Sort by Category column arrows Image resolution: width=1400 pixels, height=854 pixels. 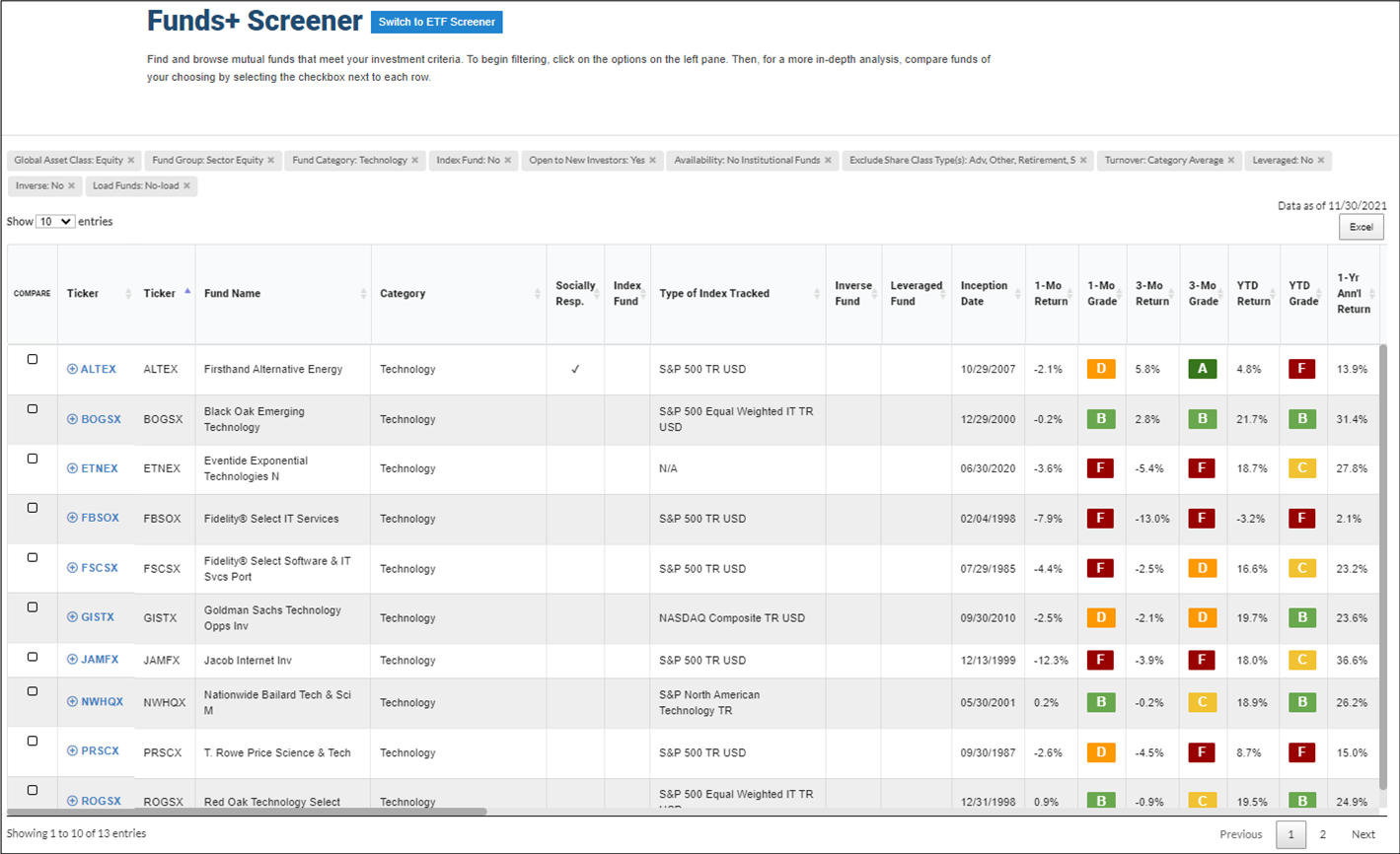[538, 294]
